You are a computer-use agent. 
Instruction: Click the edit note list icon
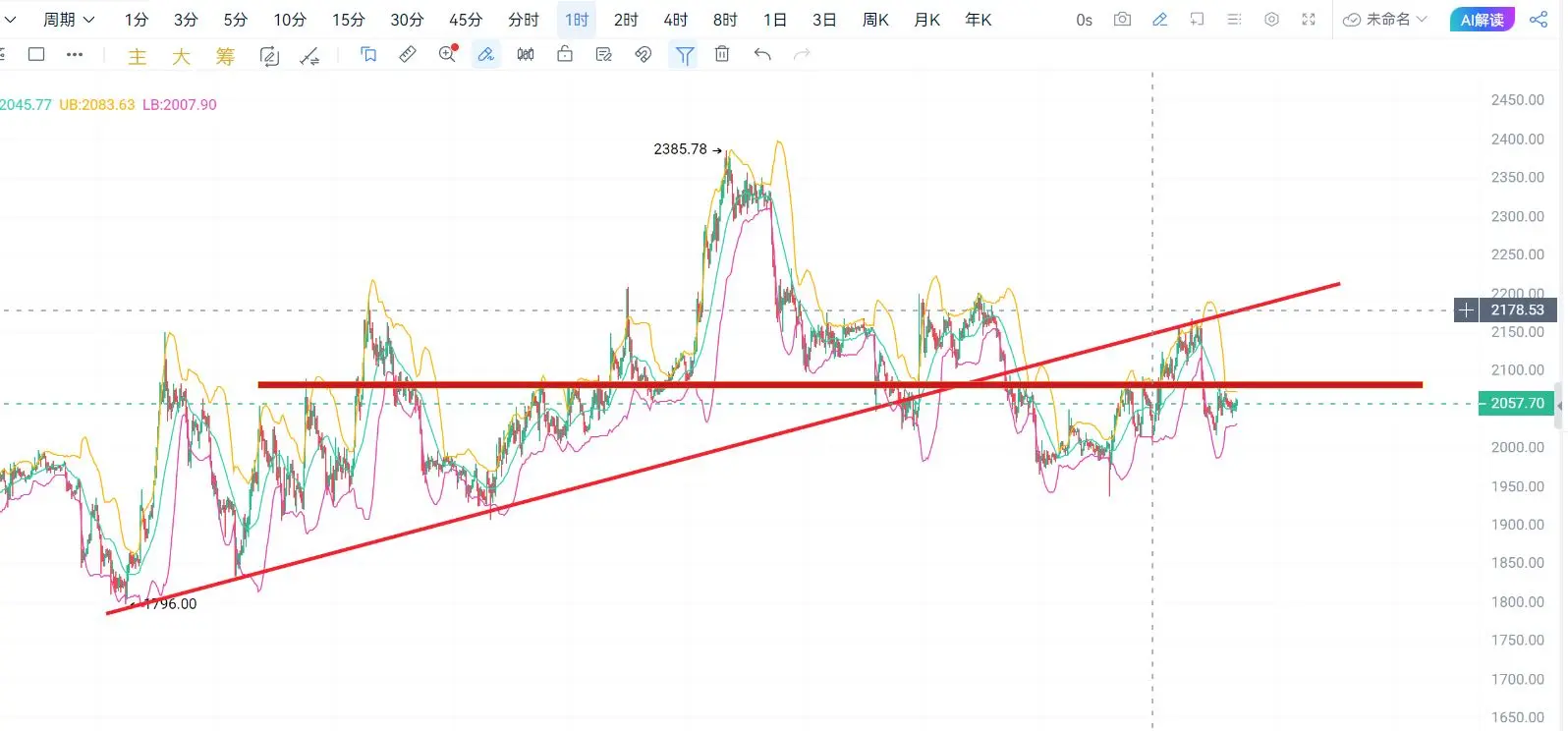pyautogui.click(x=604, y=55)
